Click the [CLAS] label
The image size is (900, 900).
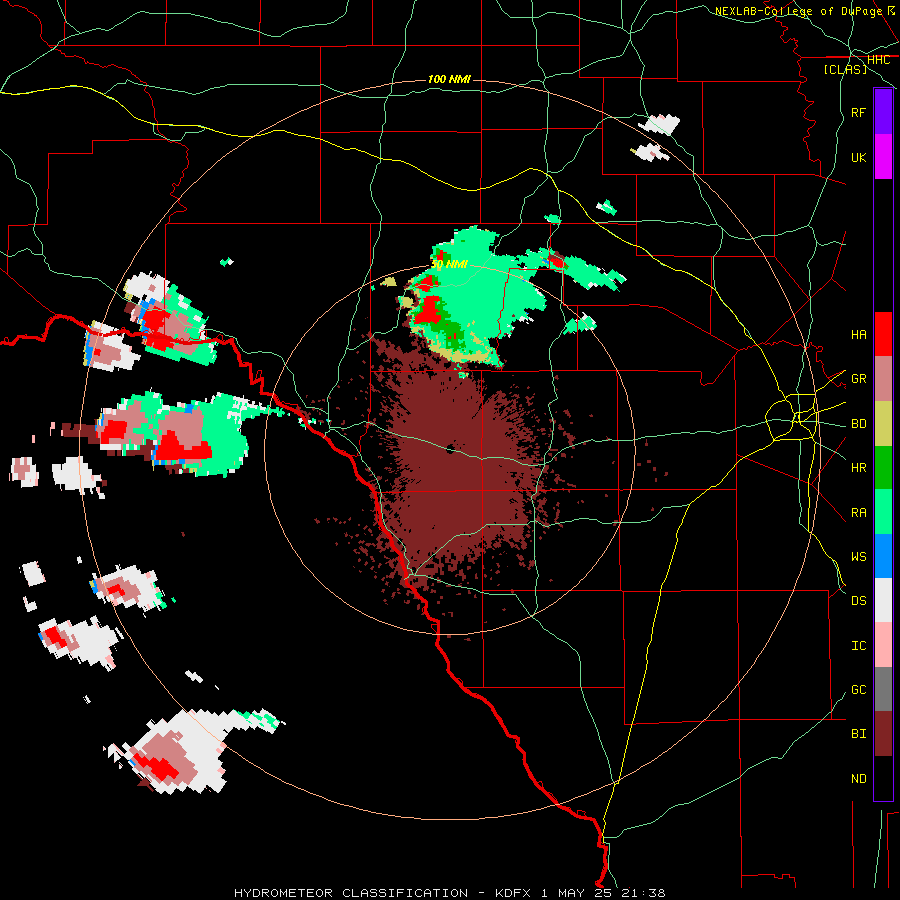point(845,70)
